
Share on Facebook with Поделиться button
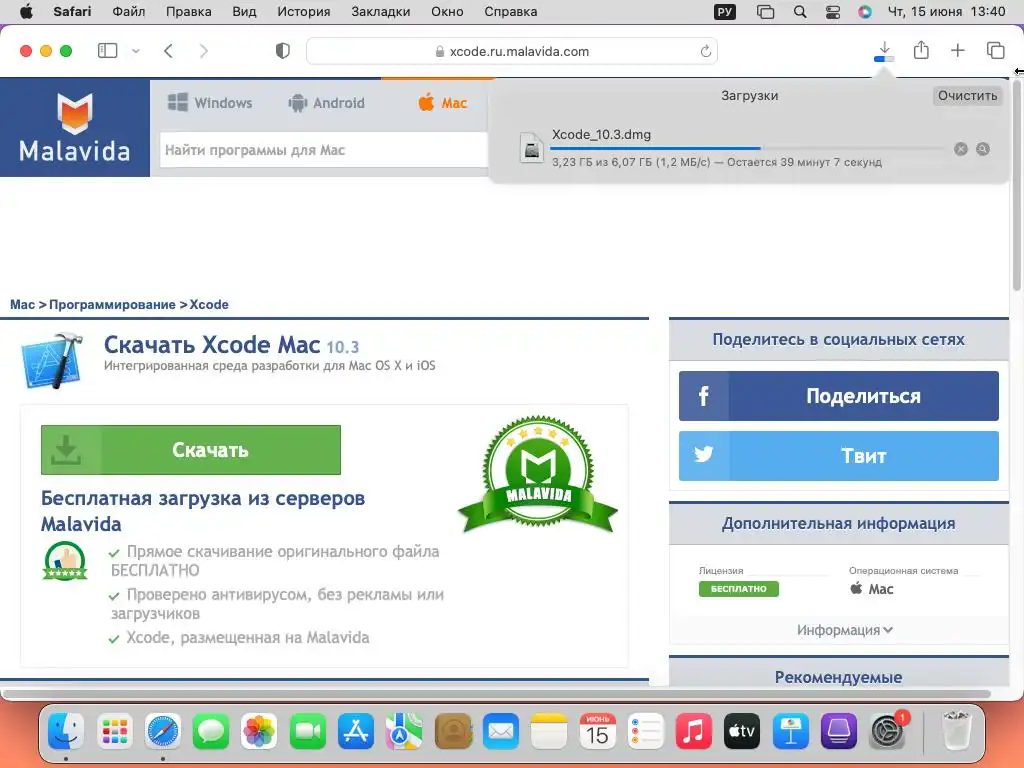tap(839, 396)
